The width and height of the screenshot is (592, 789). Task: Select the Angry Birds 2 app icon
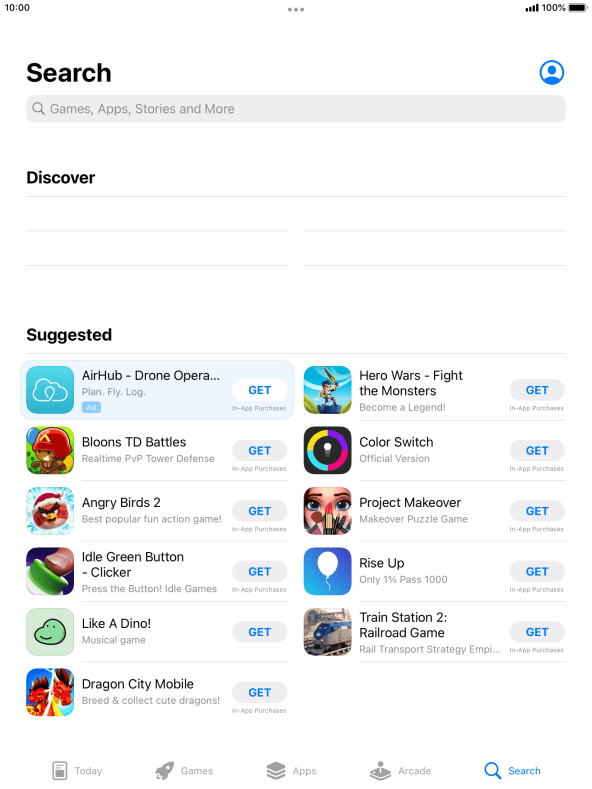(x=50, y=511)
